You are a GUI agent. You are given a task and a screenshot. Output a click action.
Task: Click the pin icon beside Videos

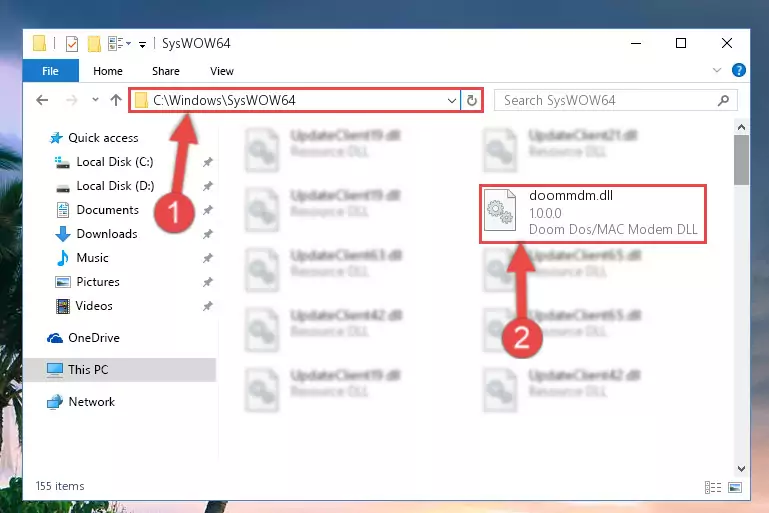(x=208, y=306)
